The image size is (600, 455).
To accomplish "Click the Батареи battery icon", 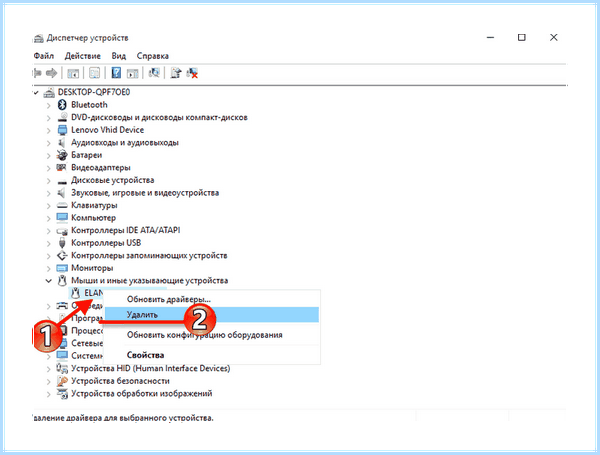I will click(x=62, y=155).
